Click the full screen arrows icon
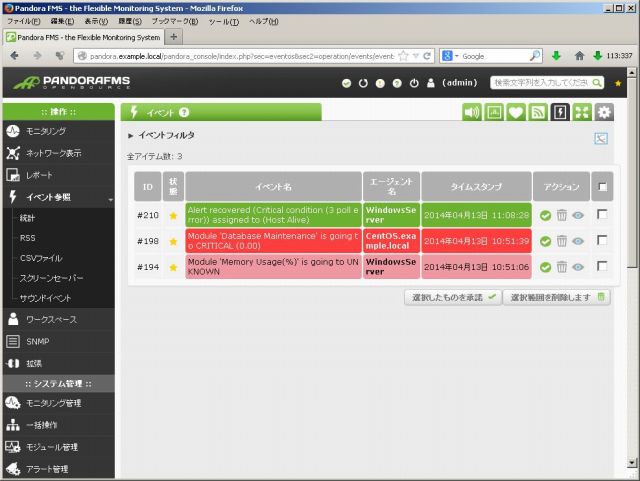Screen dimensions: 640x481 coord(582,112)
